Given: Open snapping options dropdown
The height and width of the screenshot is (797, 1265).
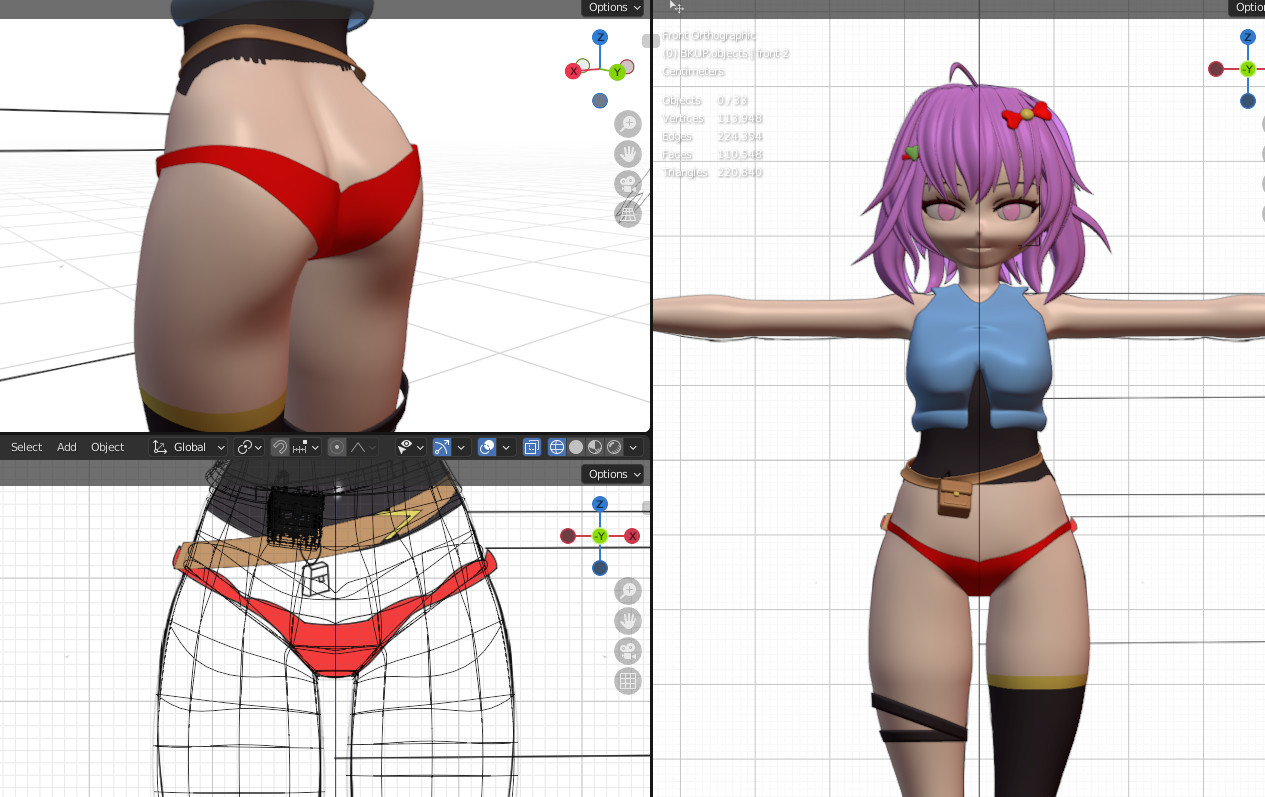Looking at the screenshot, I should [x=306, y=447].
